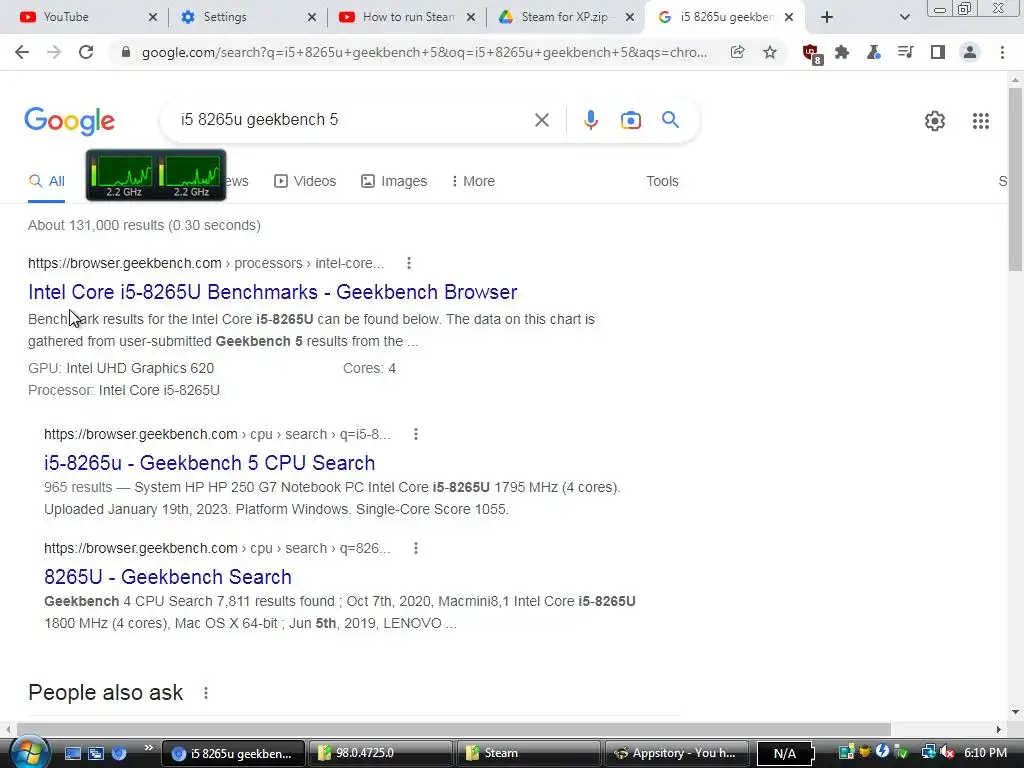Close the YouTube tab
1024x768 pixels.
pos(153,17)
